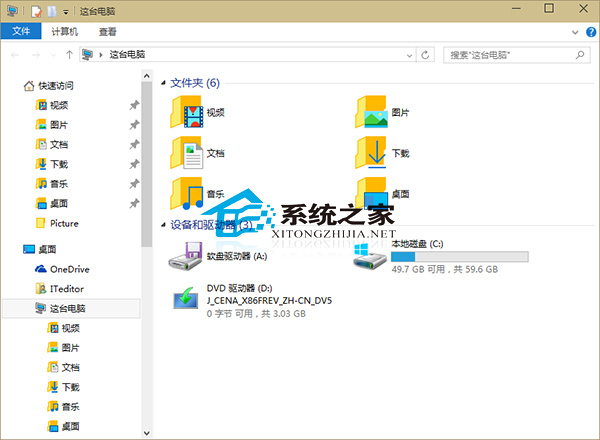The width and height of the screenshot is (600, 440).
Task: Open the help question mark button
Action: pyautogui.click(x=591, y=32)
